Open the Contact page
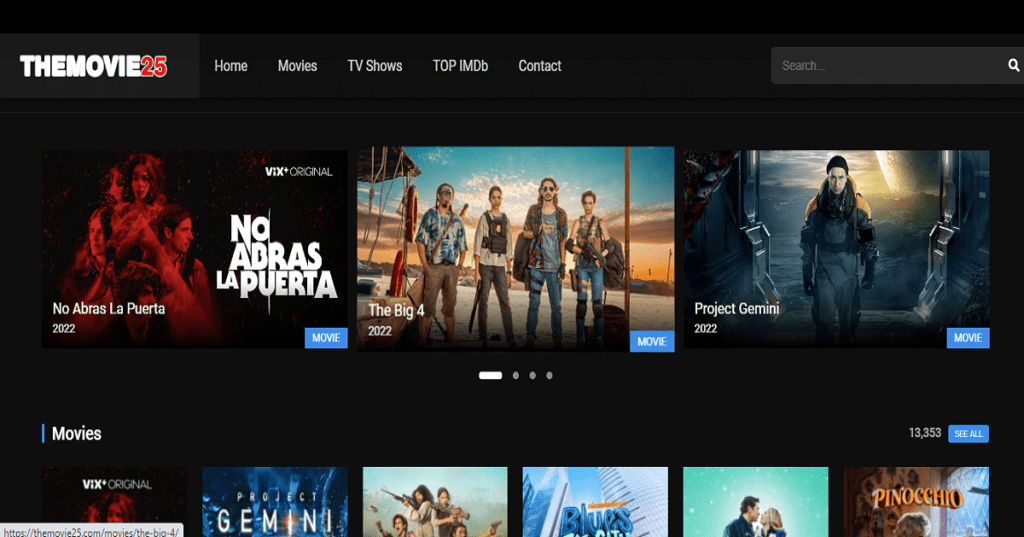The width and height of the screenshot is (1024, 537). [x=539, y=66]
